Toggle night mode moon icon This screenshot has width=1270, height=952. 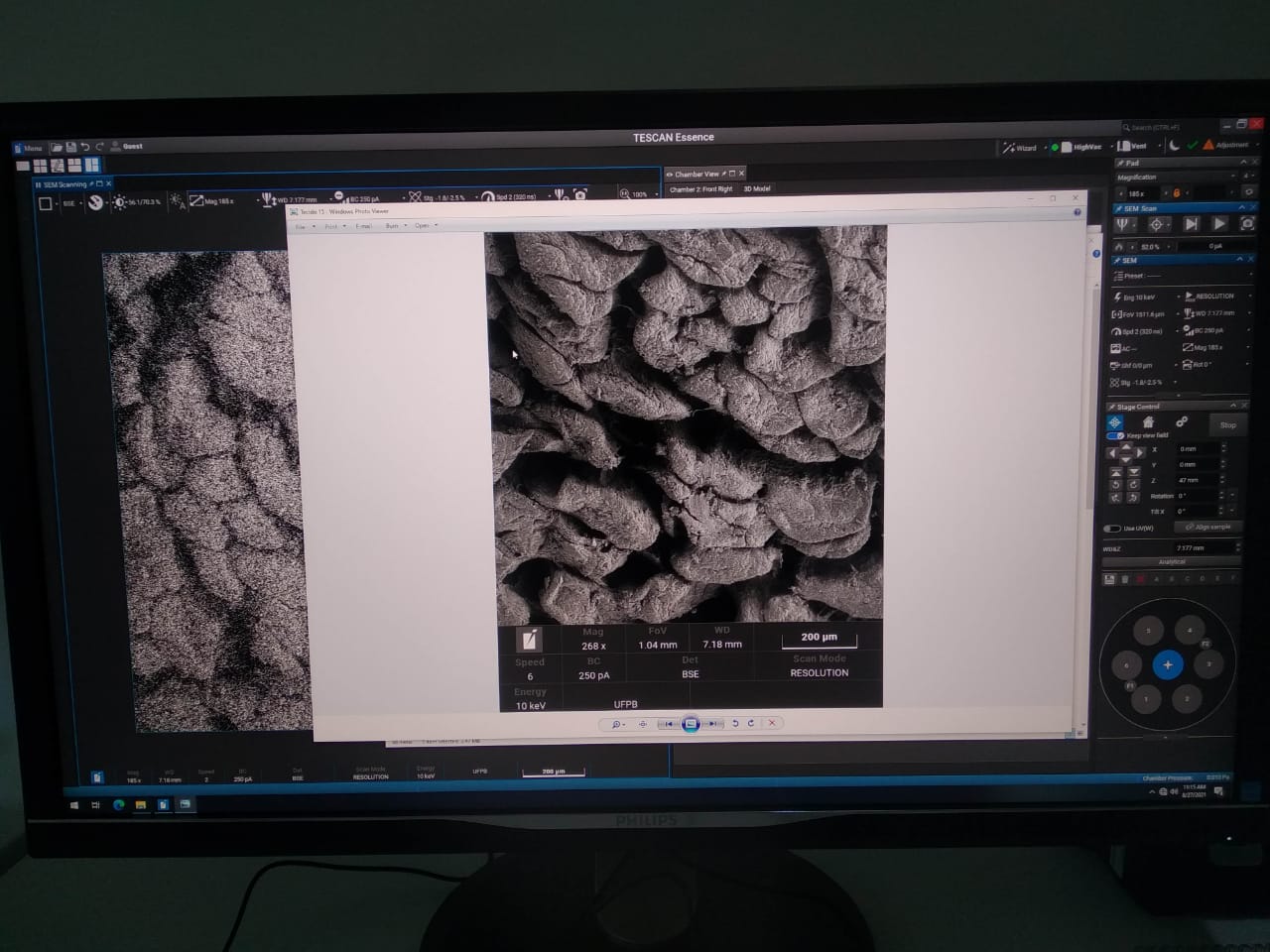point(1175,146)
